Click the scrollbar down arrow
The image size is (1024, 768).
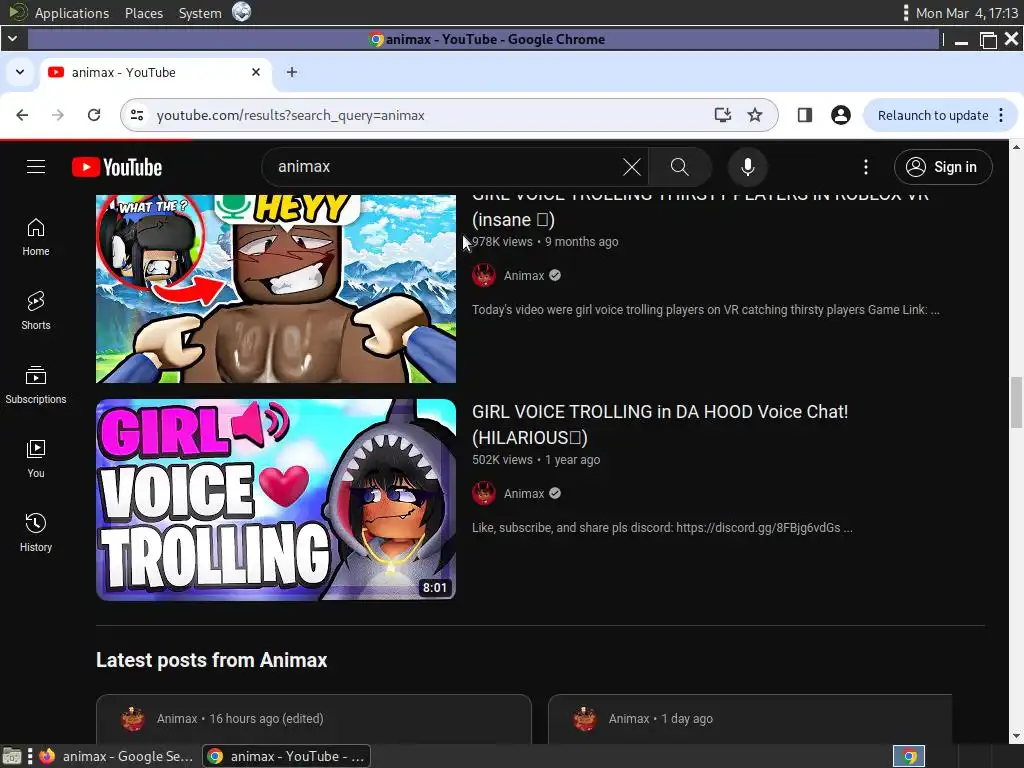[x=1016, y=736]
